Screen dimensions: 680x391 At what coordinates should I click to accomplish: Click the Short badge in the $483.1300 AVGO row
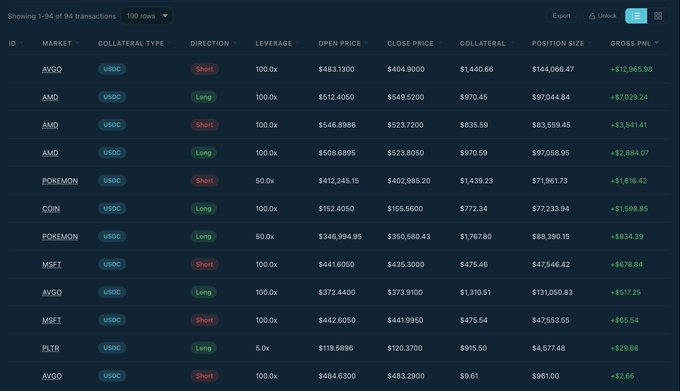[x=204, y=69]
